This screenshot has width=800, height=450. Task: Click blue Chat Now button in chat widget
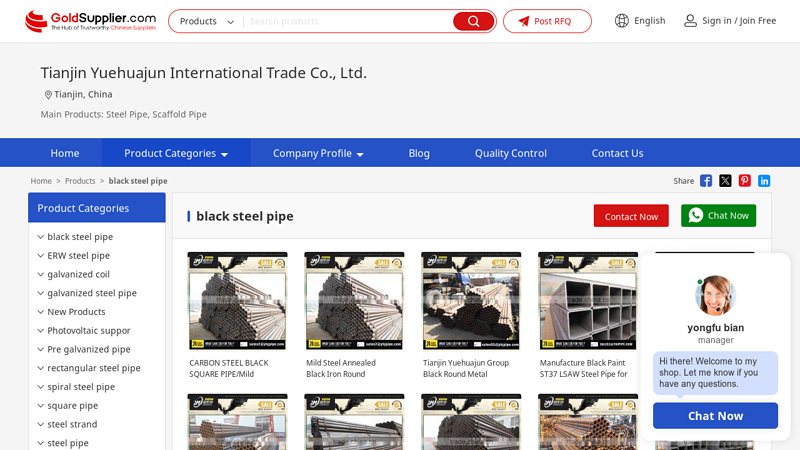[x=715, y=416]
